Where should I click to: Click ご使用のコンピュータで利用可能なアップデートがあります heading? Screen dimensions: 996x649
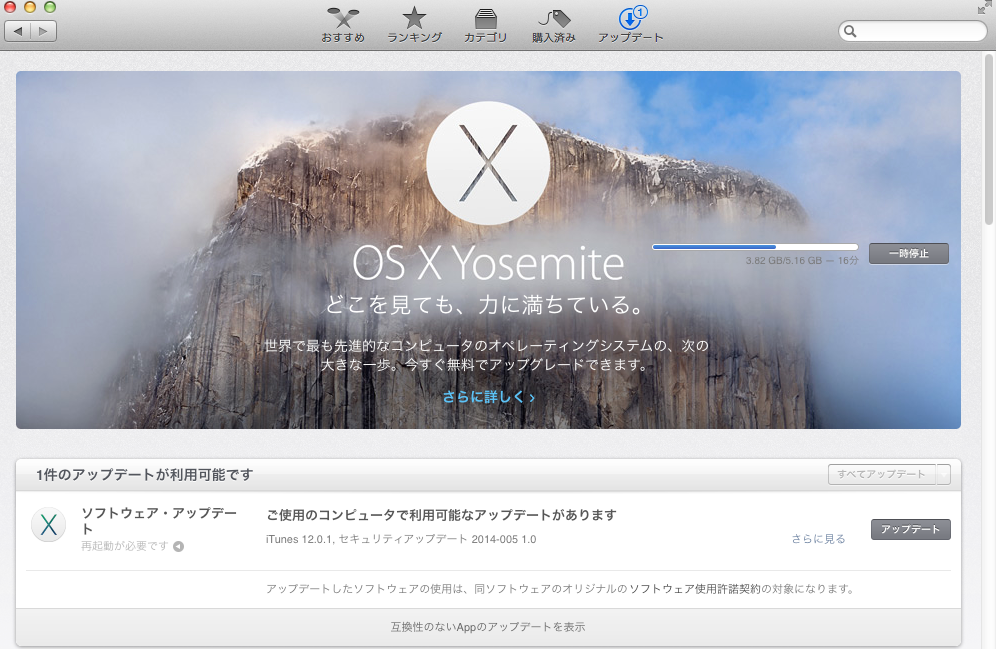441,515
